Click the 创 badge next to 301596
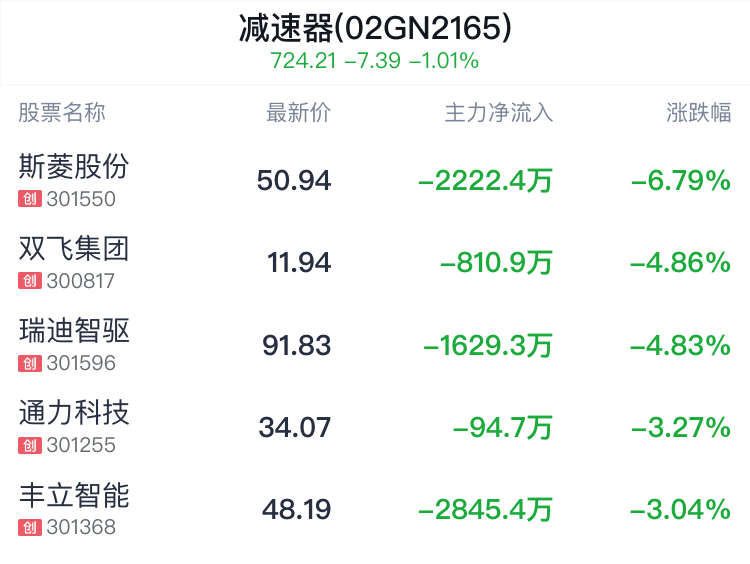The height and width of the screenshot is (564, 750). (x=30, y=363)
